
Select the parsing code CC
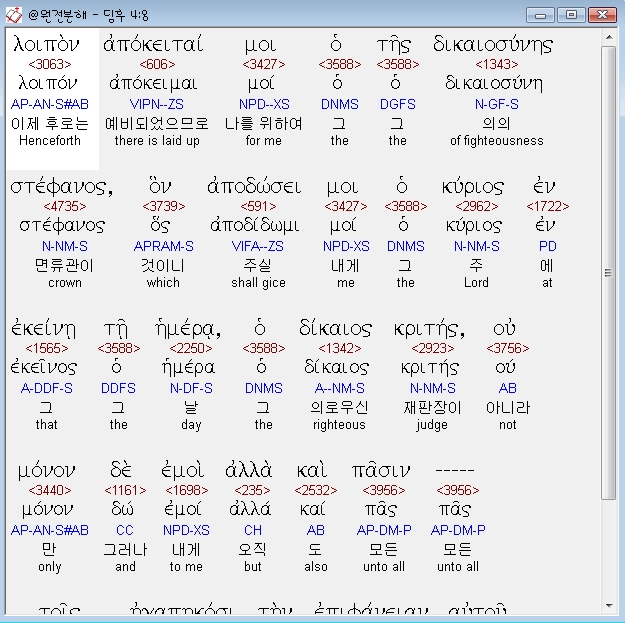point(125,530)
